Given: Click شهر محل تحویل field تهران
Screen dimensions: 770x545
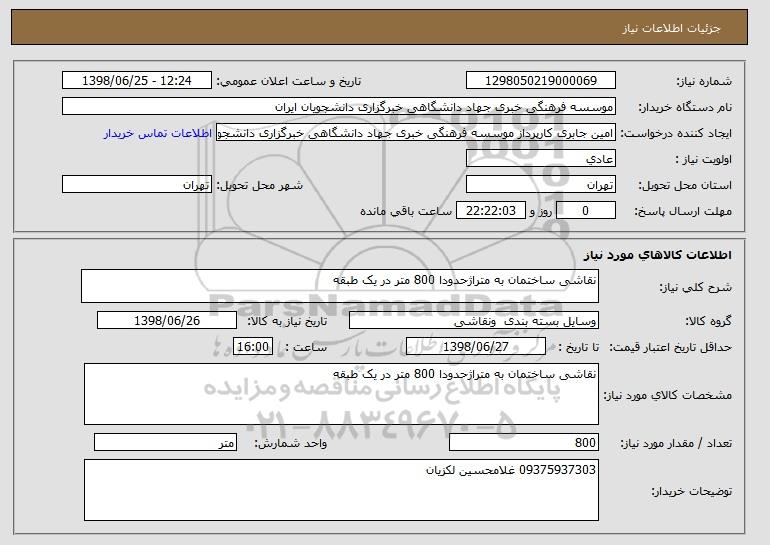Looking at the screenshot, I should pos(137,185).
